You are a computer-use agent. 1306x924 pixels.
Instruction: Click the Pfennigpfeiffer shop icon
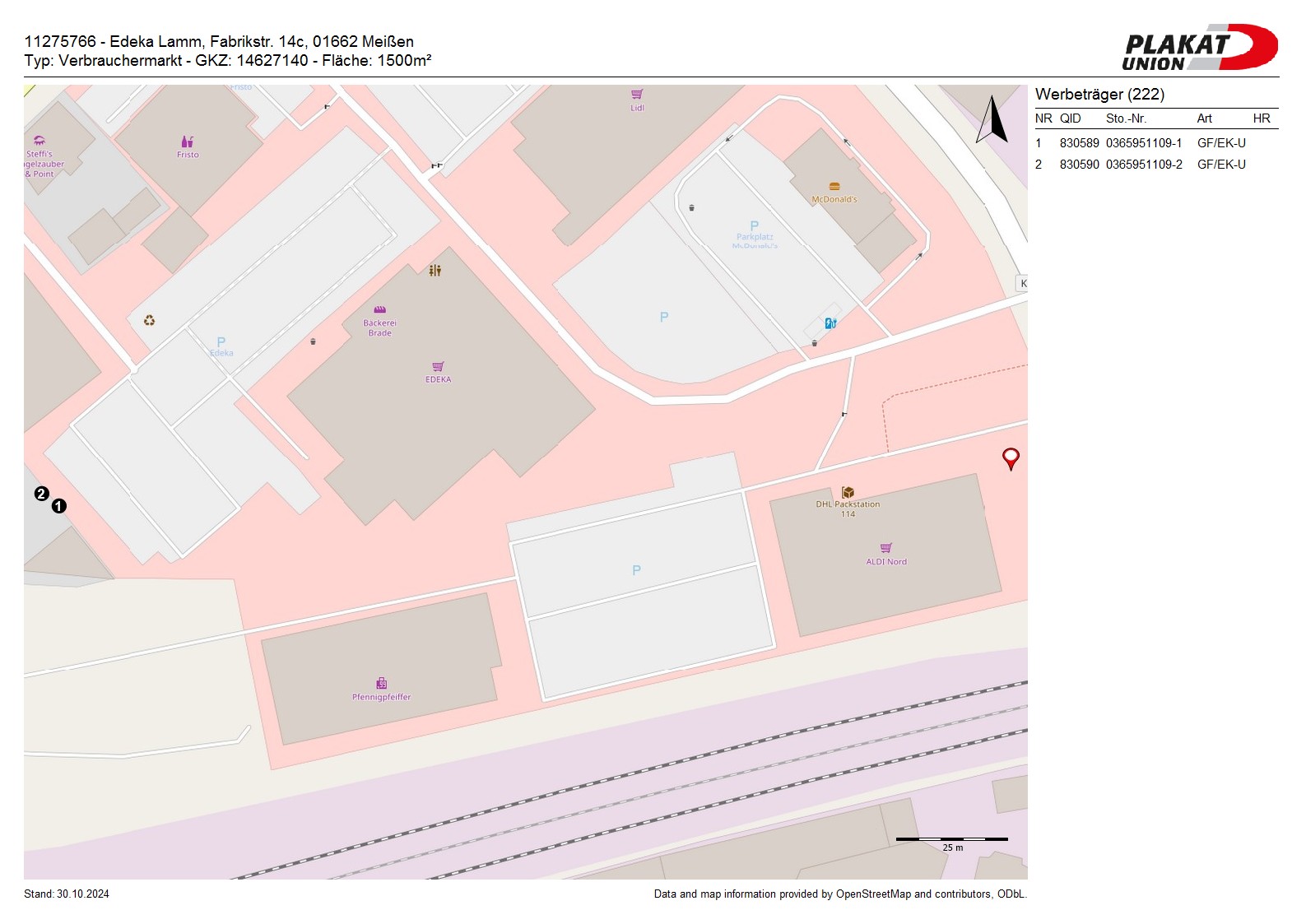(x=381, y=683)
